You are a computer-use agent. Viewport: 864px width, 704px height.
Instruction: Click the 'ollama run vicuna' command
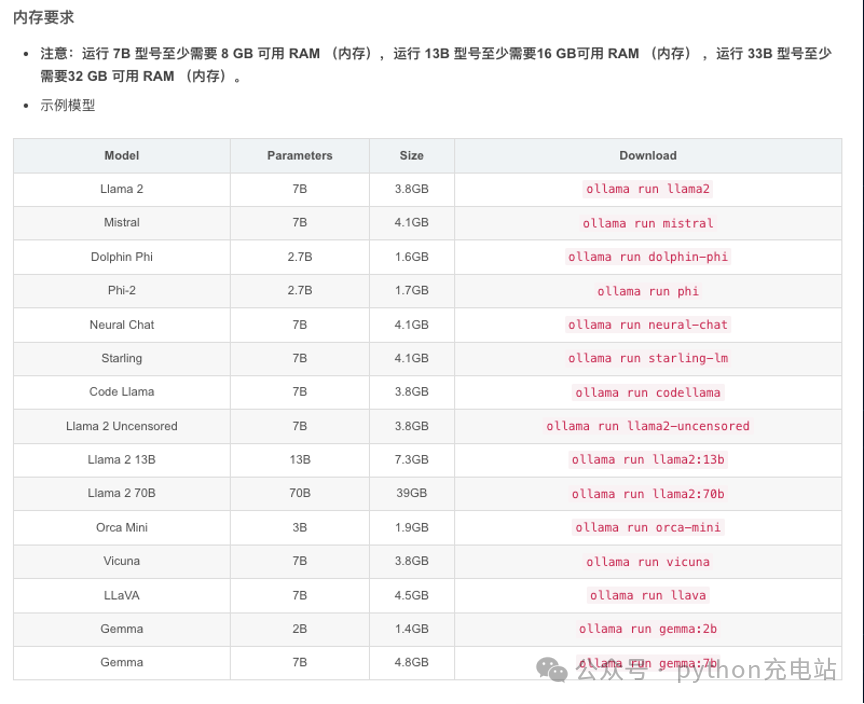(647, 561)
